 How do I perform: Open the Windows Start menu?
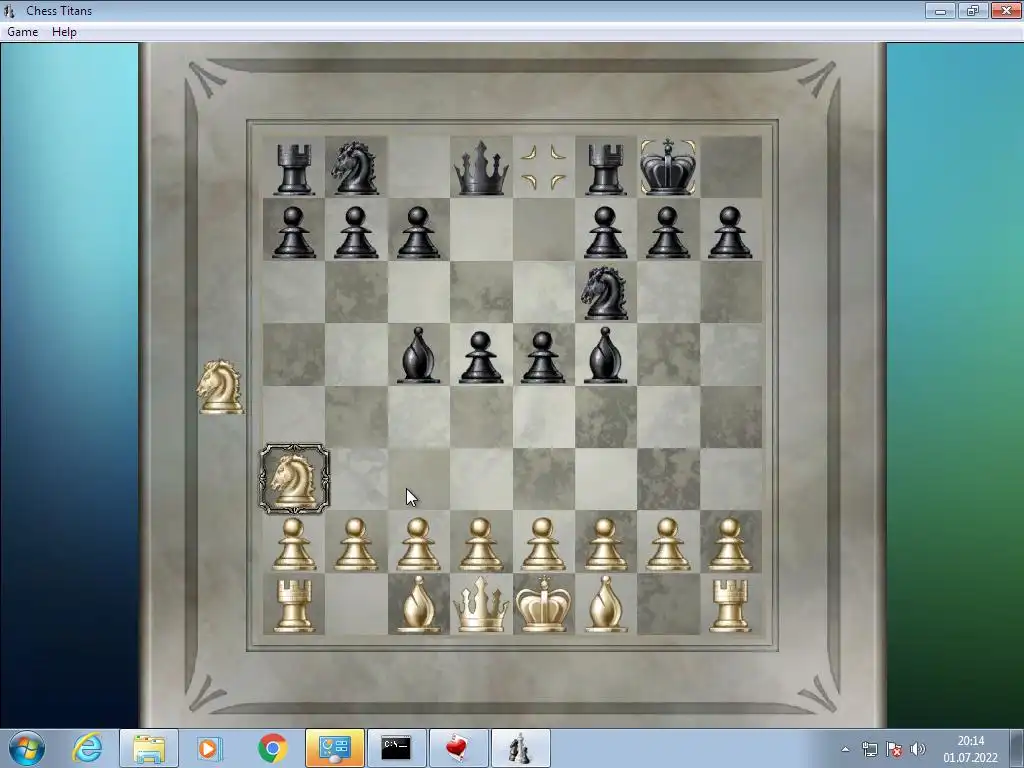27,748
